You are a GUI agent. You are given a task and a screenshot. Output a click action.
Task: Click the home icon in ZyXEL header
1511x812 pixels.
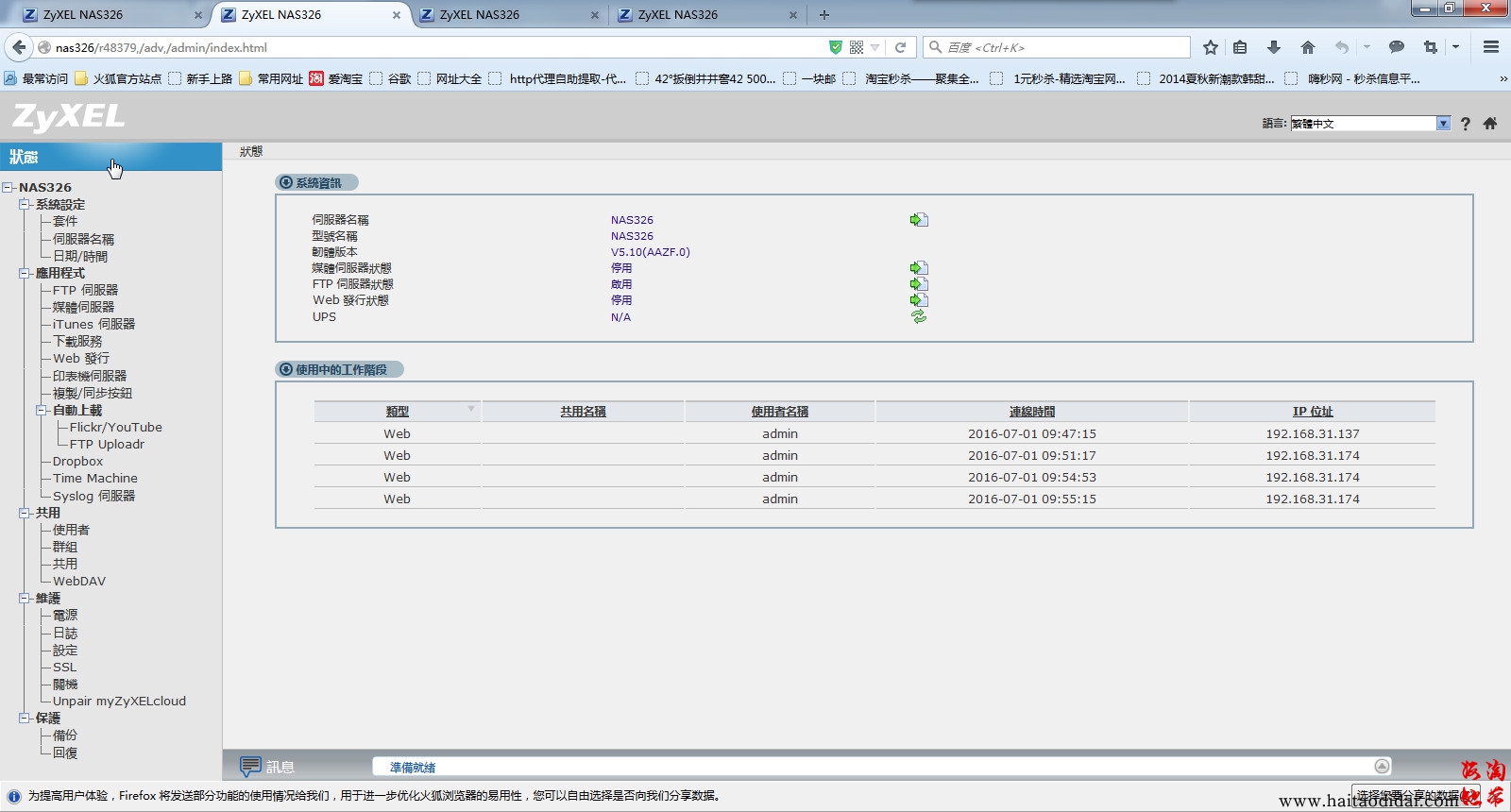coord(1490,124)
